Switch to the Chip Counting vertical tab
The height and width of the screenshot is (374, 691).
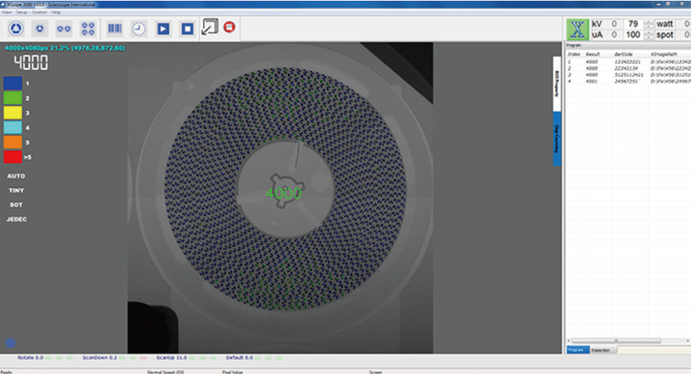(557, 139)
